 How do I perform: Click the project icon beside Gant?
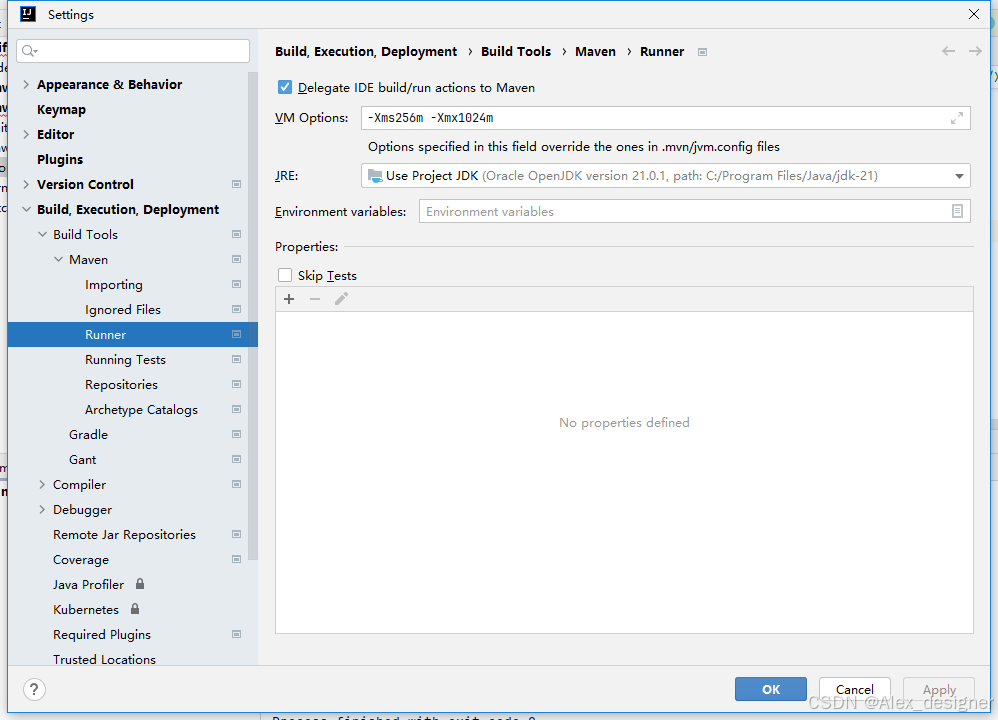237,460
